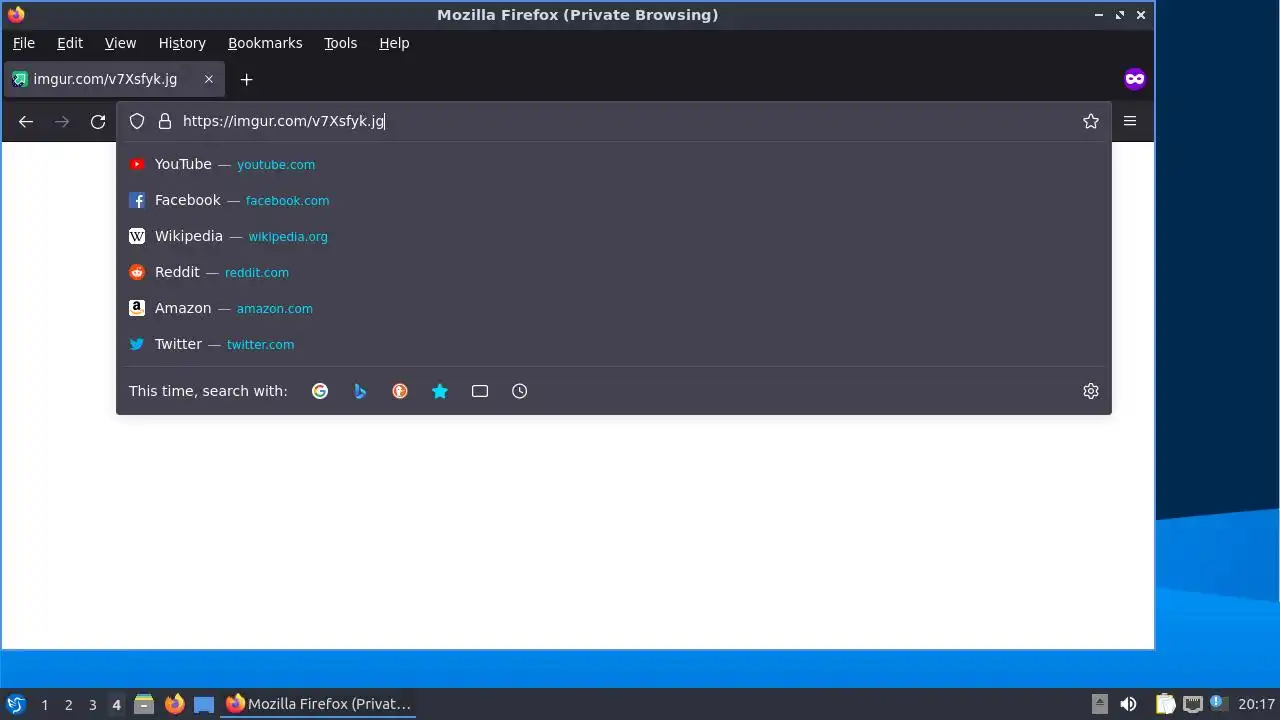Bookmark this page with the star
Image resolution: width=1280 pixels, height=720 pixels.
point(1091,121)
